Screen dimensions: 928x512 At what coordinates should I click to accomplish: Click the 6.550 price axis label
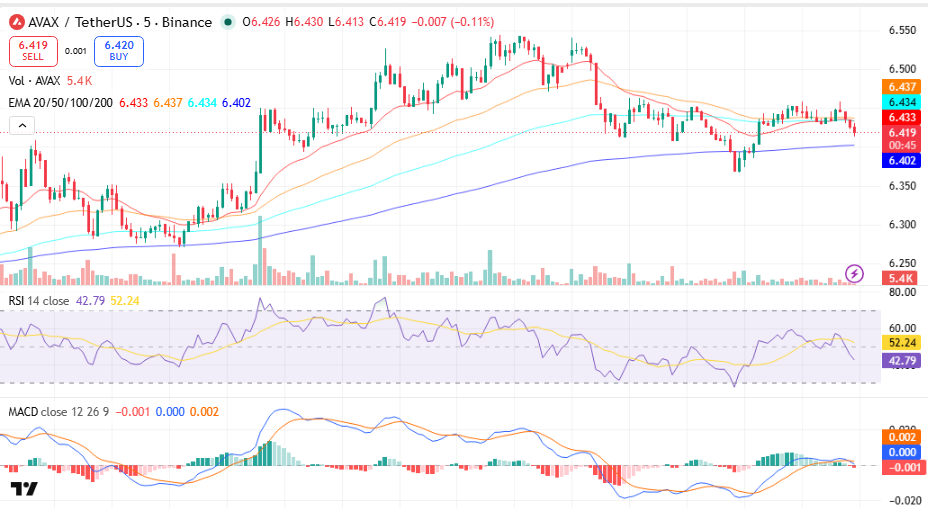pyautogui.click(x=902, y=30)
